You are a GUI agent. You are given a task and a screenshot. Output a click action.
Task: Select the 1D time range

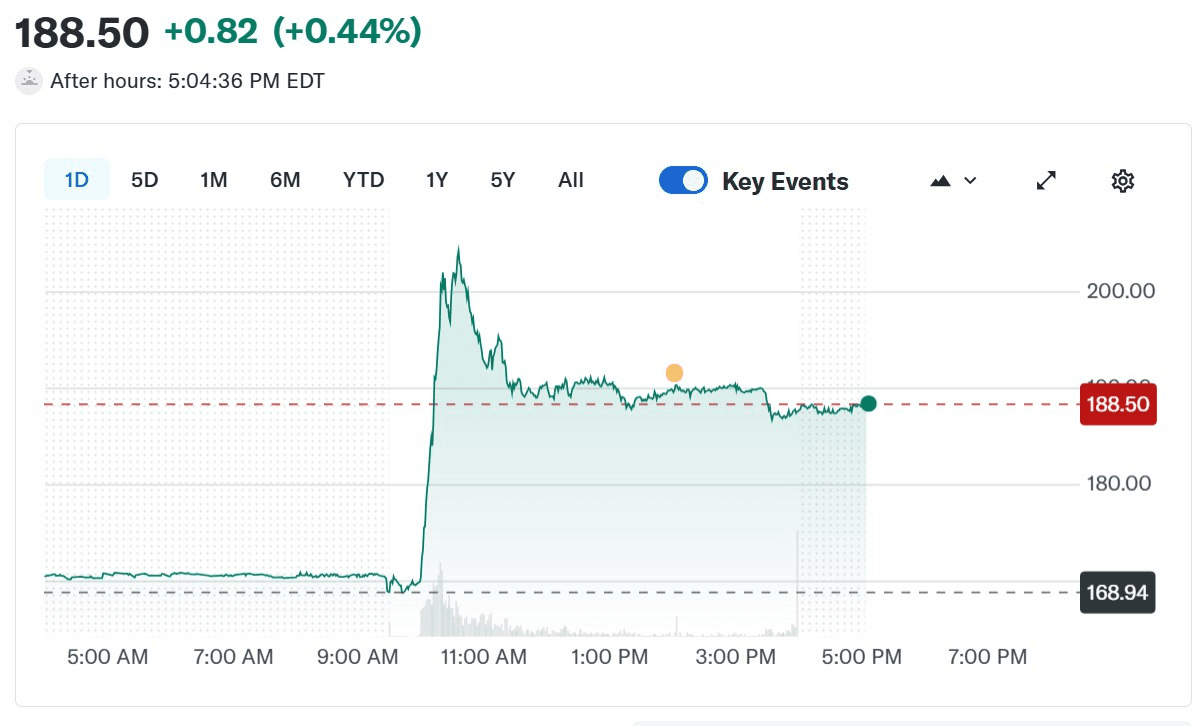(x=77, y=180)
